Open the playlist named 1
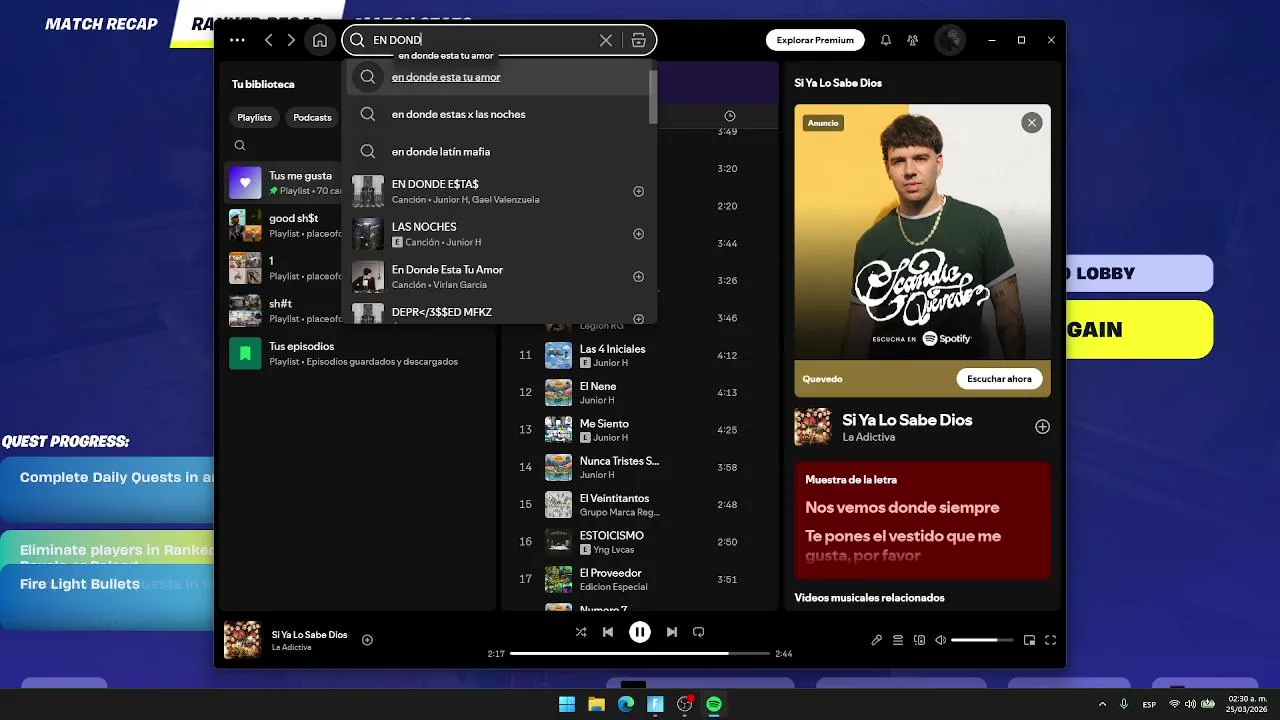1280x720 pixels. 283,268
